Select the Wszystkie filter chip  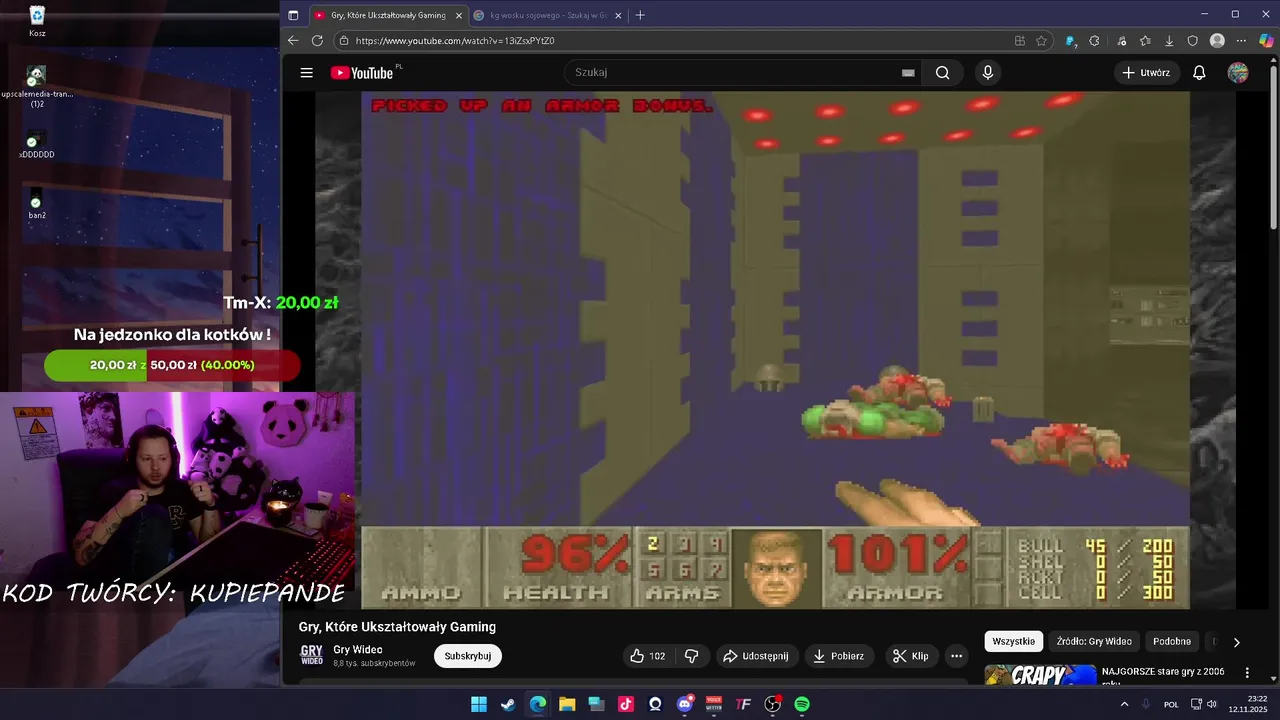point(1014,641)
